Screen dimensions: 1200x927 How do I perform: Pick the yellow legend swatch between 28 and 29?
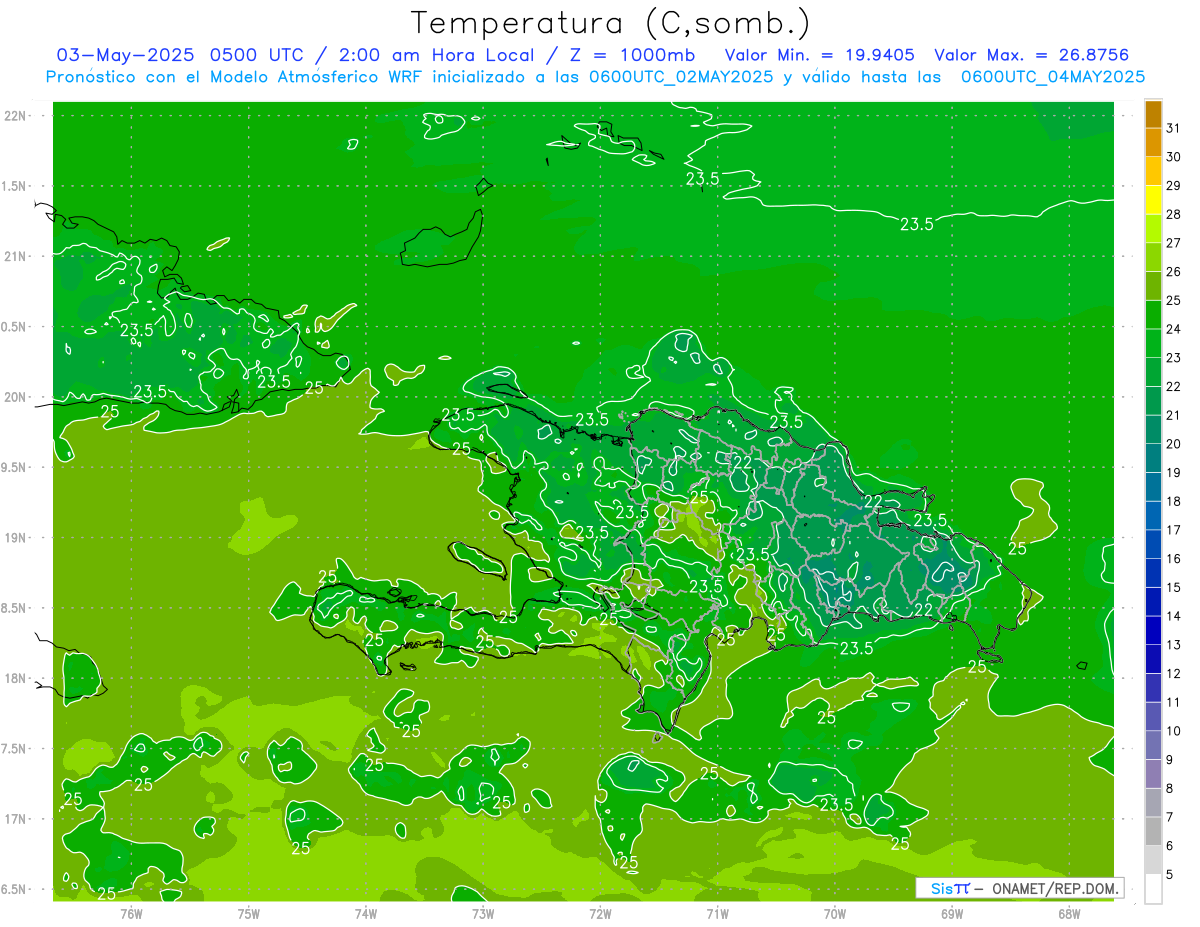1153,200
